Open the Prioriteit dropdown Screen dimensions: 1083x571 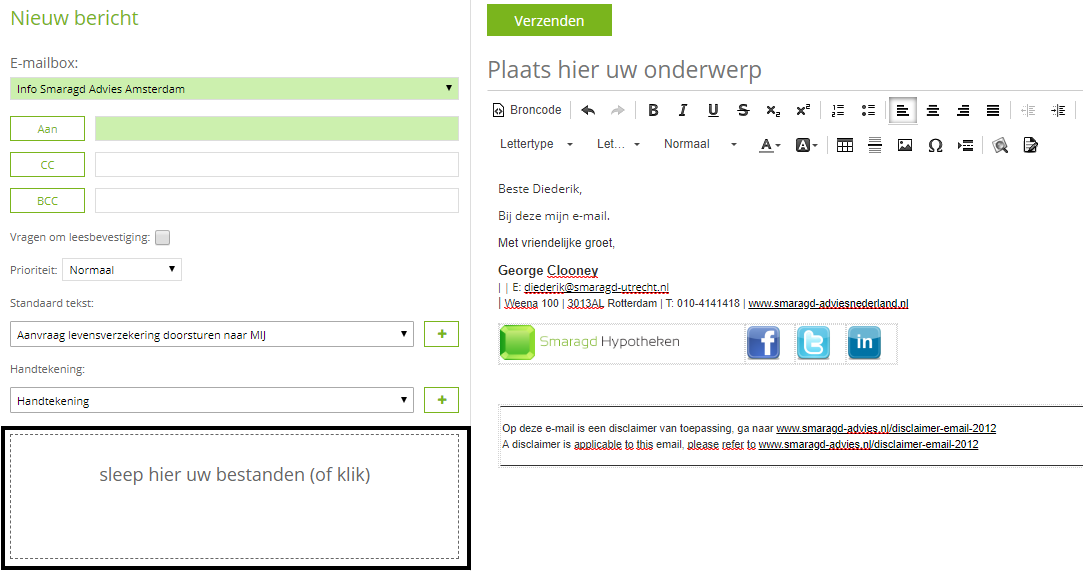(x=122, y=269)
